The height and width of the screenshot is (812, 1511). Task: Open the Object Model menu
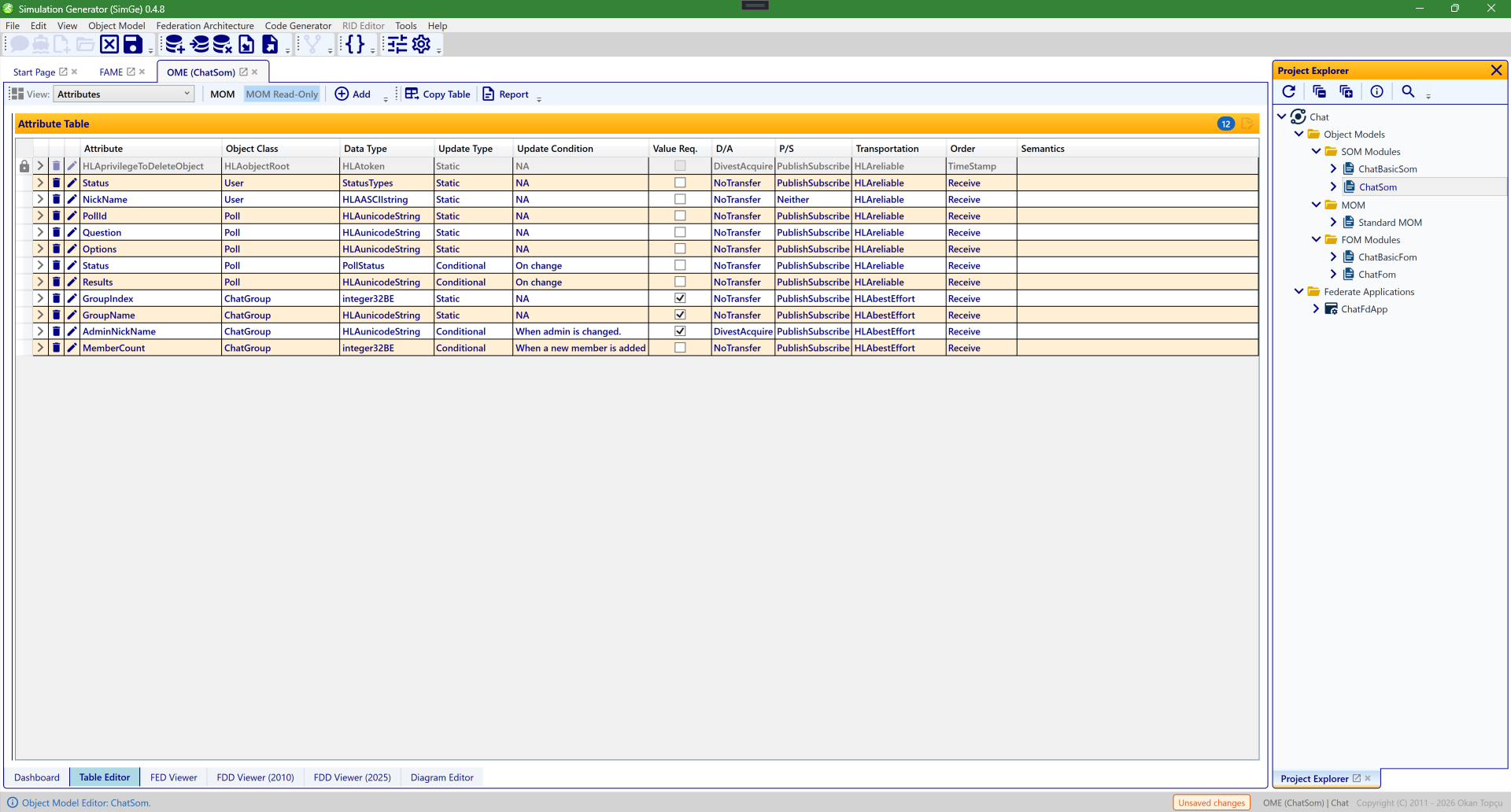click(116, 25)
